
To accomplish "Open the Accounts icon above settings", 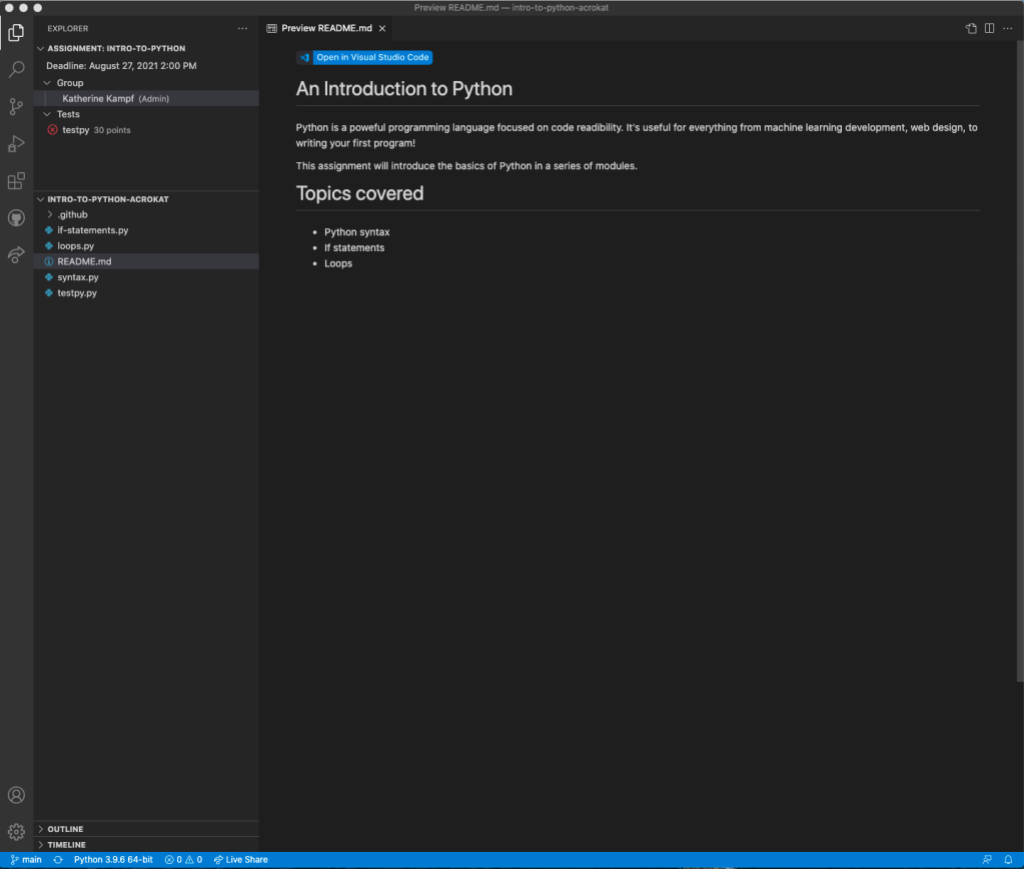I will [x=15, y=795].
